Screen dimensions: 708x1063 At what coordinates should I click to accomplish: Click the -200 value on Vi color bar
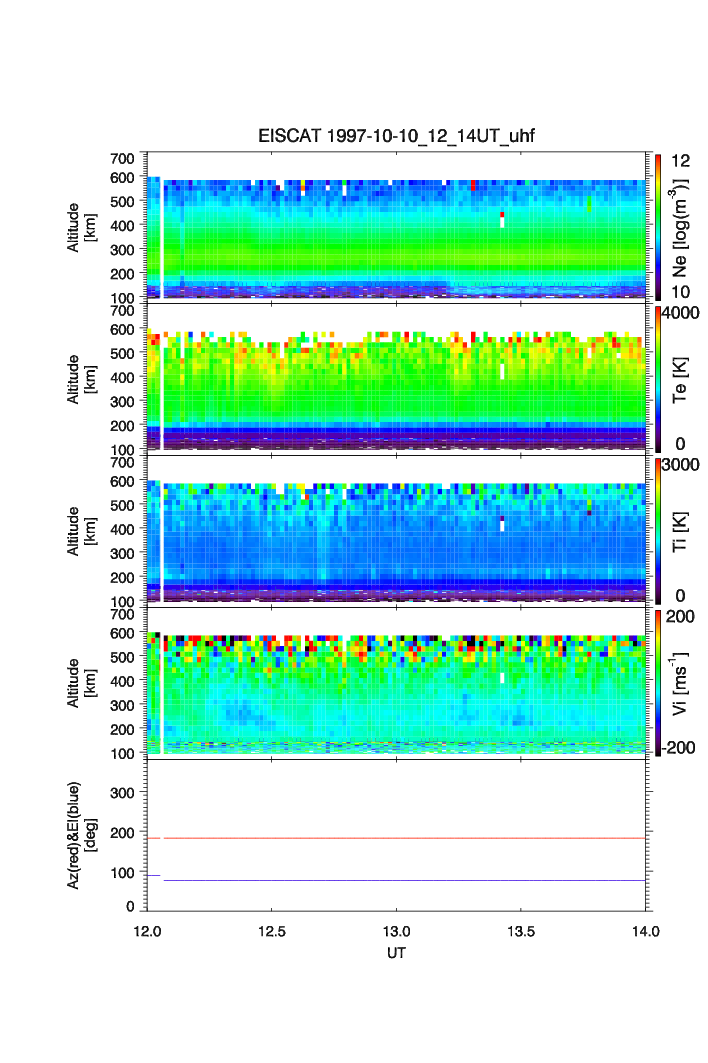coord(677,748)
